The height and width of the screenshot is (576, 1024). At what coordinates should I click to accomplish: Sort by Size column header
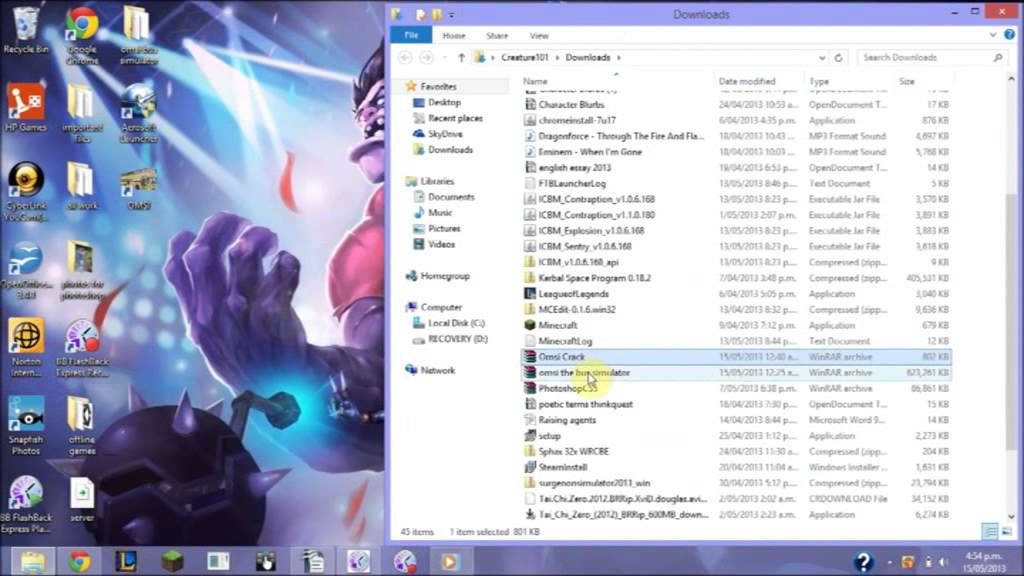pyautogui.click(x=906, y=81)
